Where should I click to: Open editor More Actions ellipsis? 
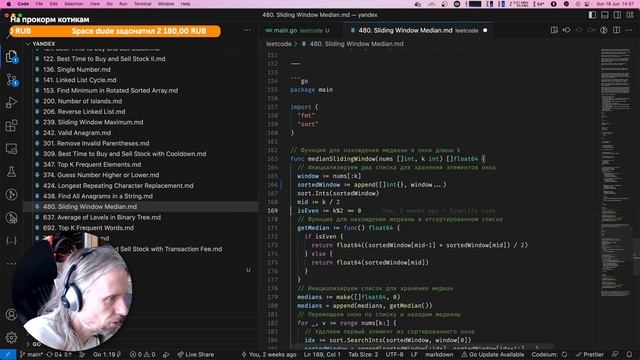point(629,30)
